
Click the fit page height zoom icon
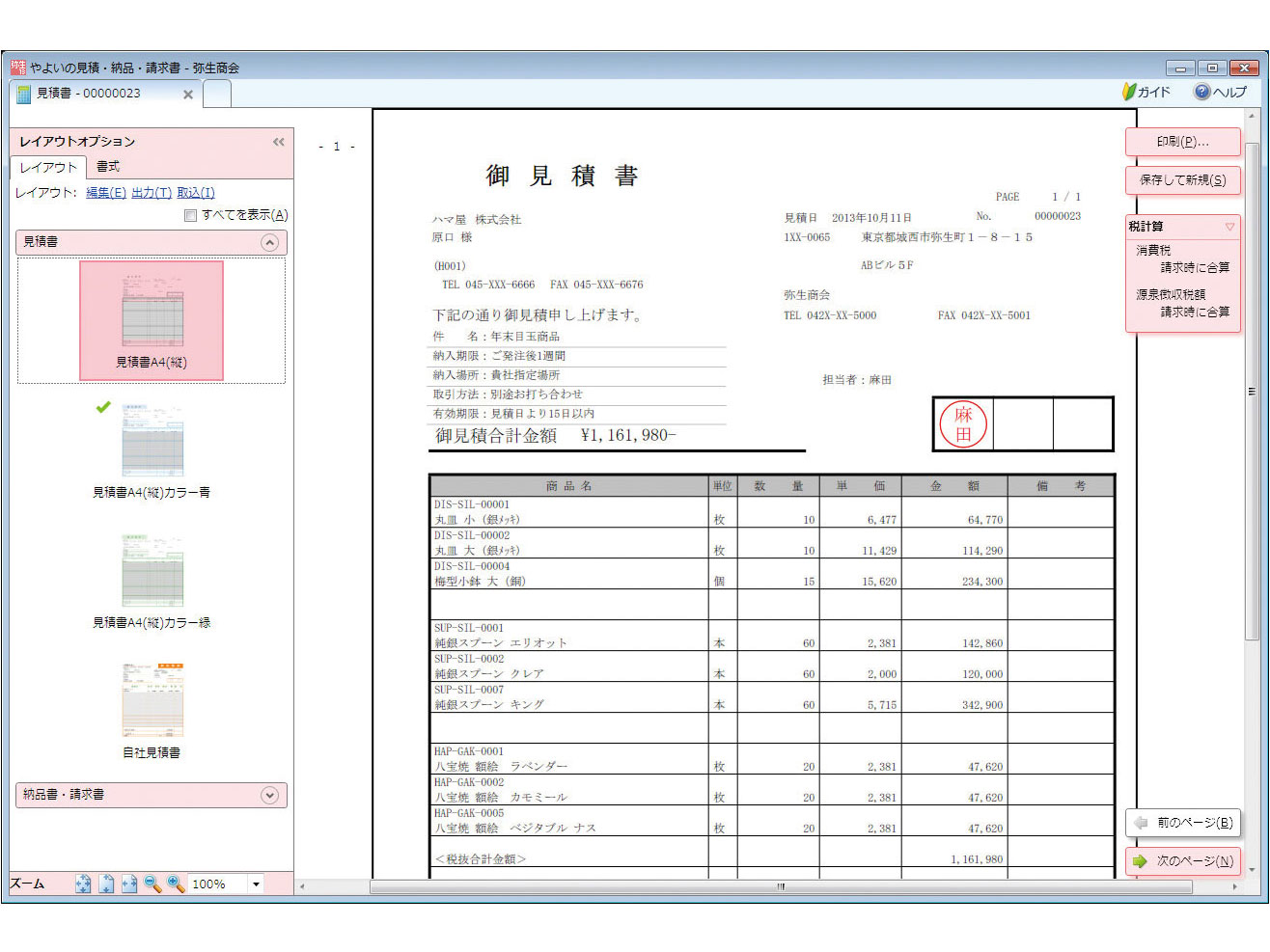tap(107, 884)
